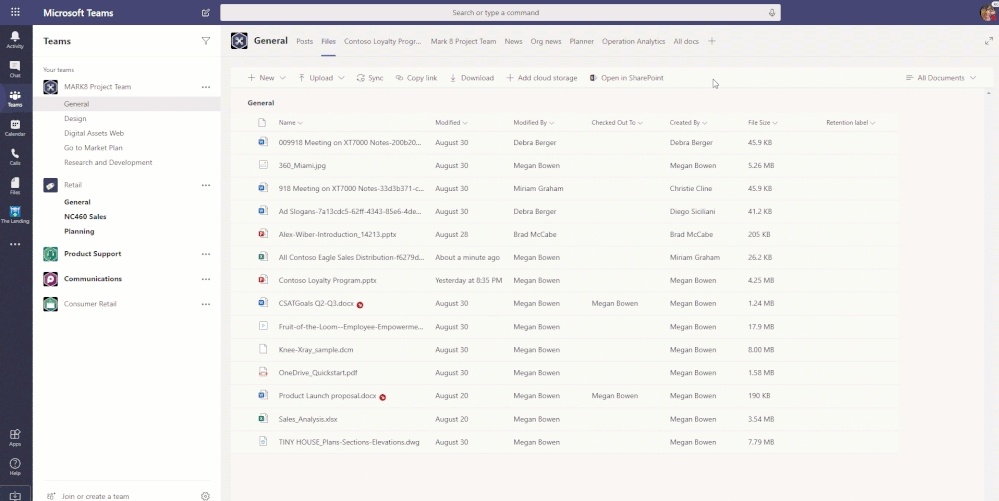The image size is (999, 501).
Task: Click the new chat compose icon
Action: 205,13
